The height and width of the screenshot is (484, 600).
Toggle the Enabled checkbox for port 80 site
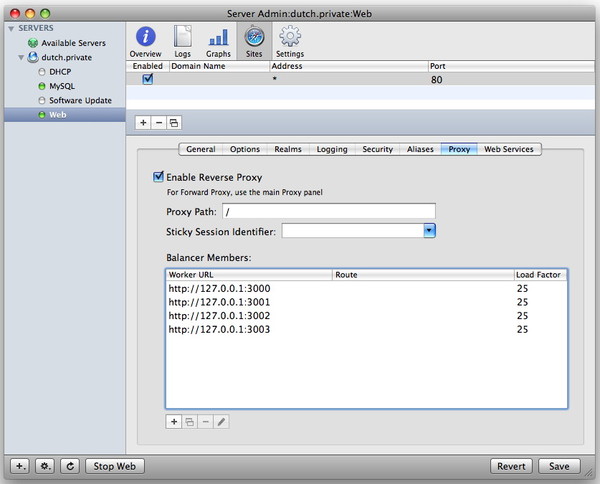pyautogui.click(x=147, y=79)
